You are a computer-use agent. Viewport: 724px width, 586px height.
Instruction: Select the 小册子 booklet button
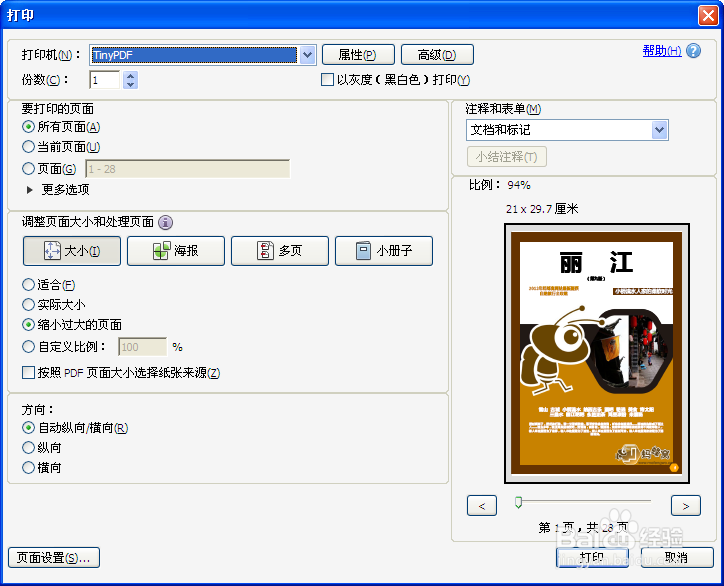(x=384, y=251)
